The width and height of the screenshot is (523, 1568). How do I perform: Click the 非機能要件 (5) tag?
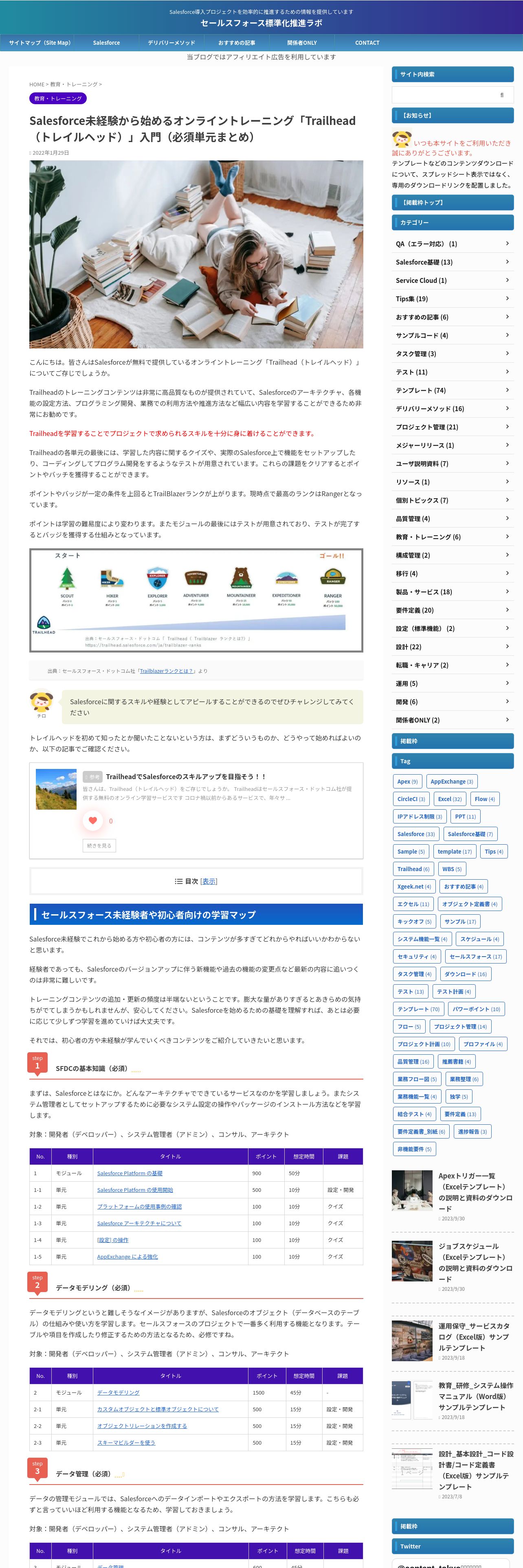click(415, 1149)
